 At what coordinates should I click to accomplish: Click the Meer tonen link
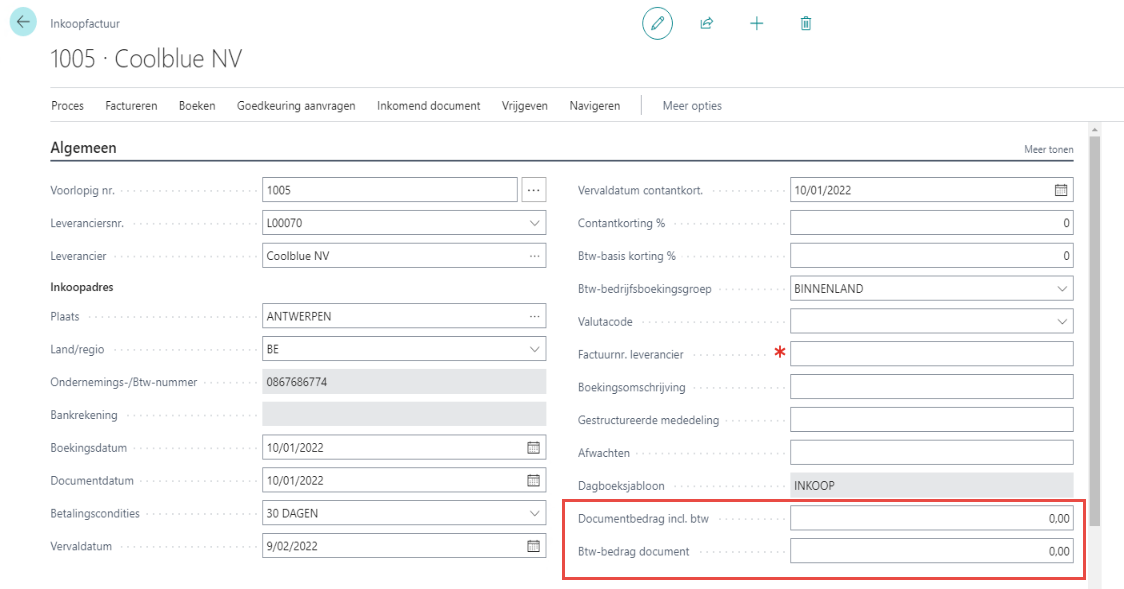[1048, 150]
